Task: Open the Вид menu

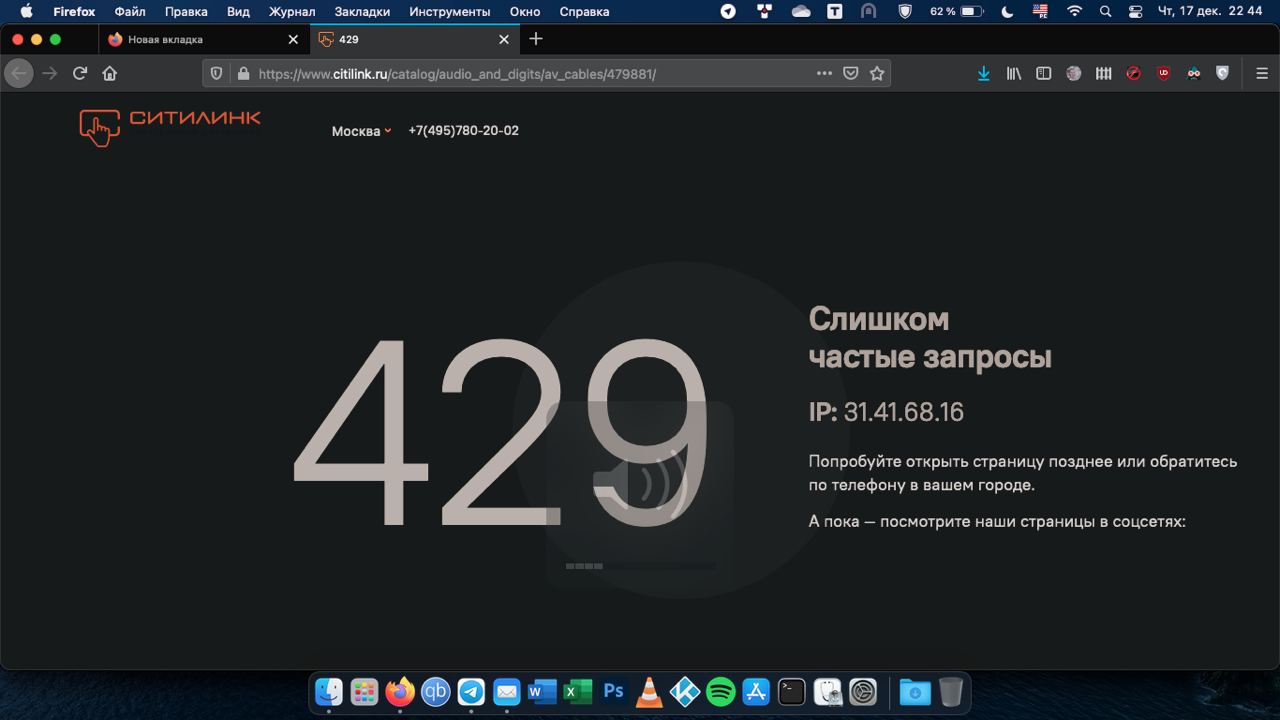Action: (238, 12)
